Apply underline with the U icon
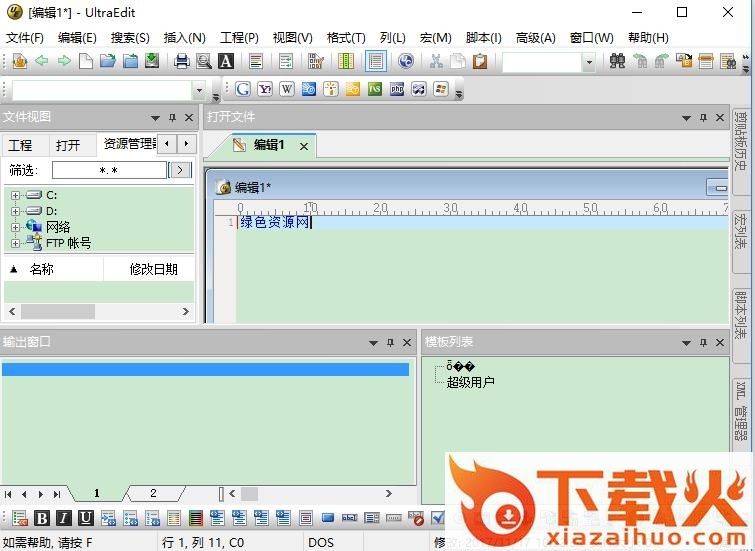The image size is (755, 551). (86, 518)
